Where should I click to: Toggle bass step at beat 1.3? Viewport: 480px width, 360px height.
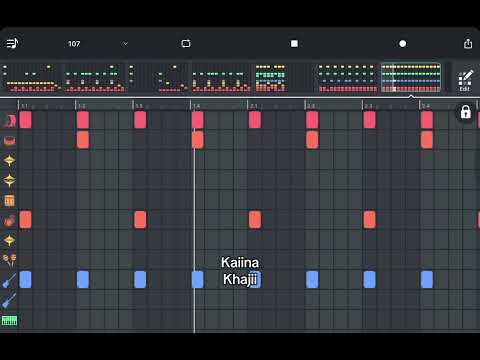(x=140, y=280)
